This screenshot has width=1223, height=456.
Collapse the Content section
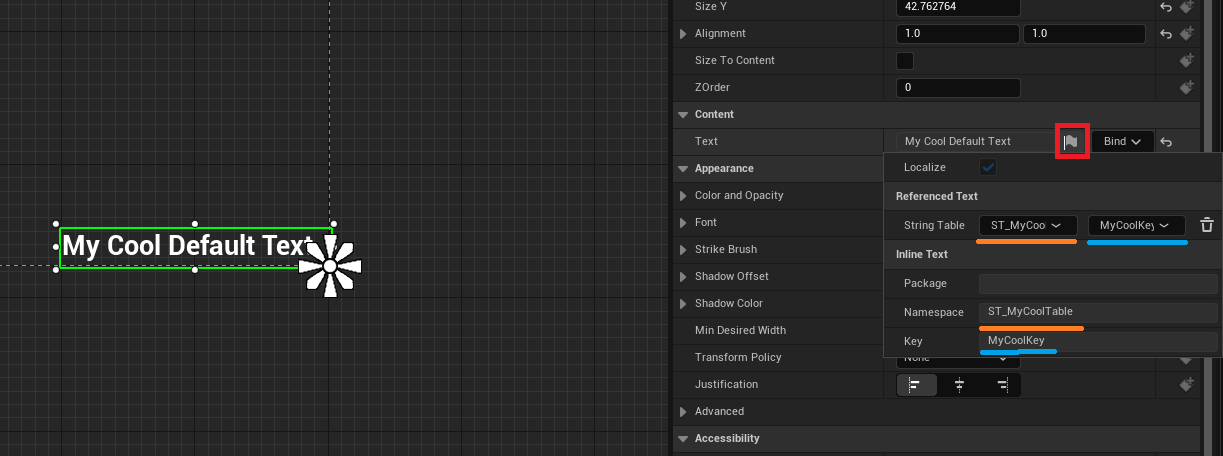[683, 115]
